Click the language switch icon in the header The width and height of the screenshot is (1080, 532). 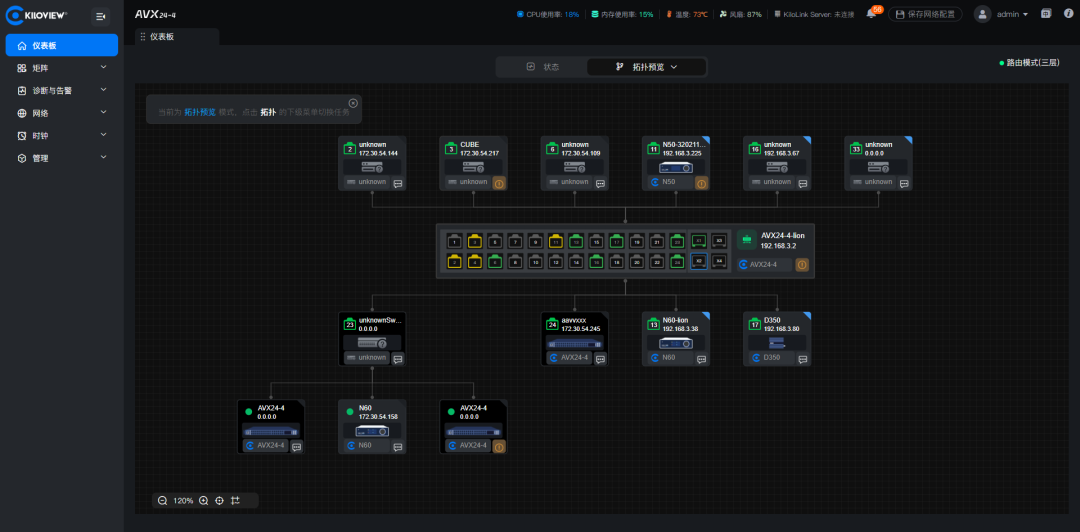coord(1046,14)
